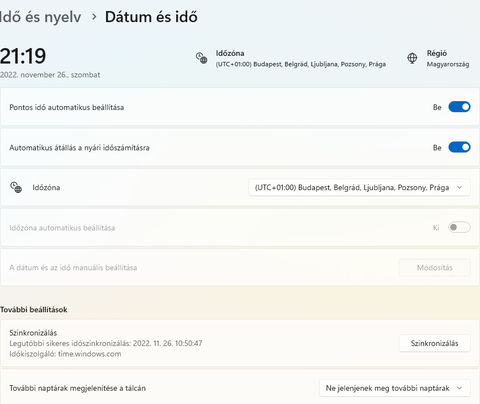This screenshot has height=404, width=480.
Task: Click the Régió globe icon
Action: 412,58
